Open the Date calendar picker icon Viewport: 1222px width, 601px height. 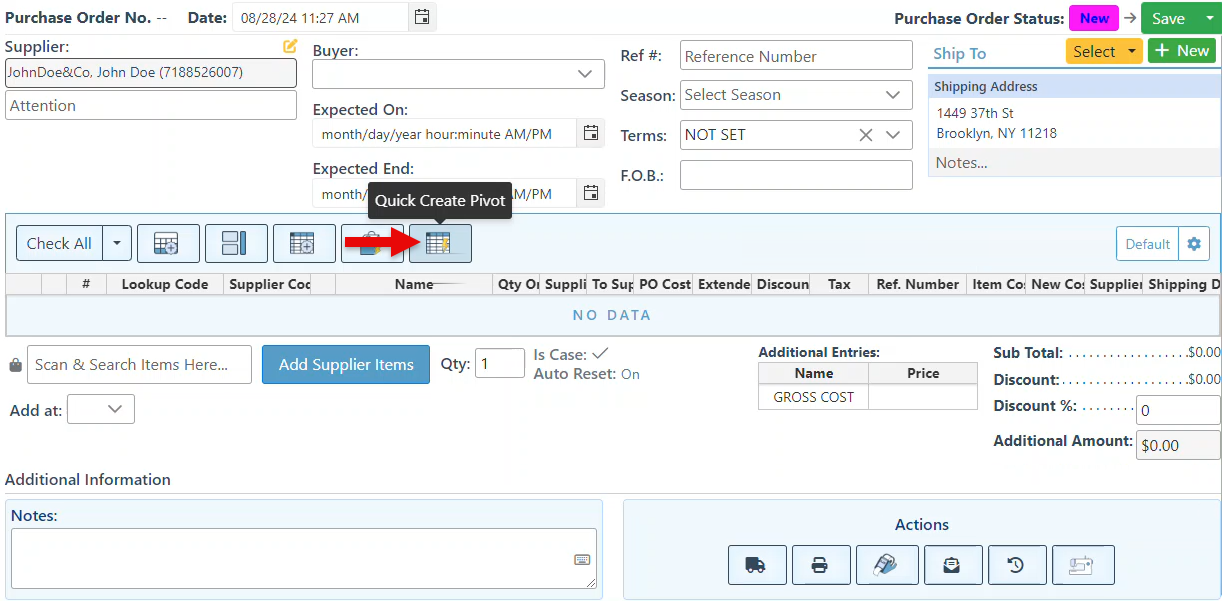(422, 17)
